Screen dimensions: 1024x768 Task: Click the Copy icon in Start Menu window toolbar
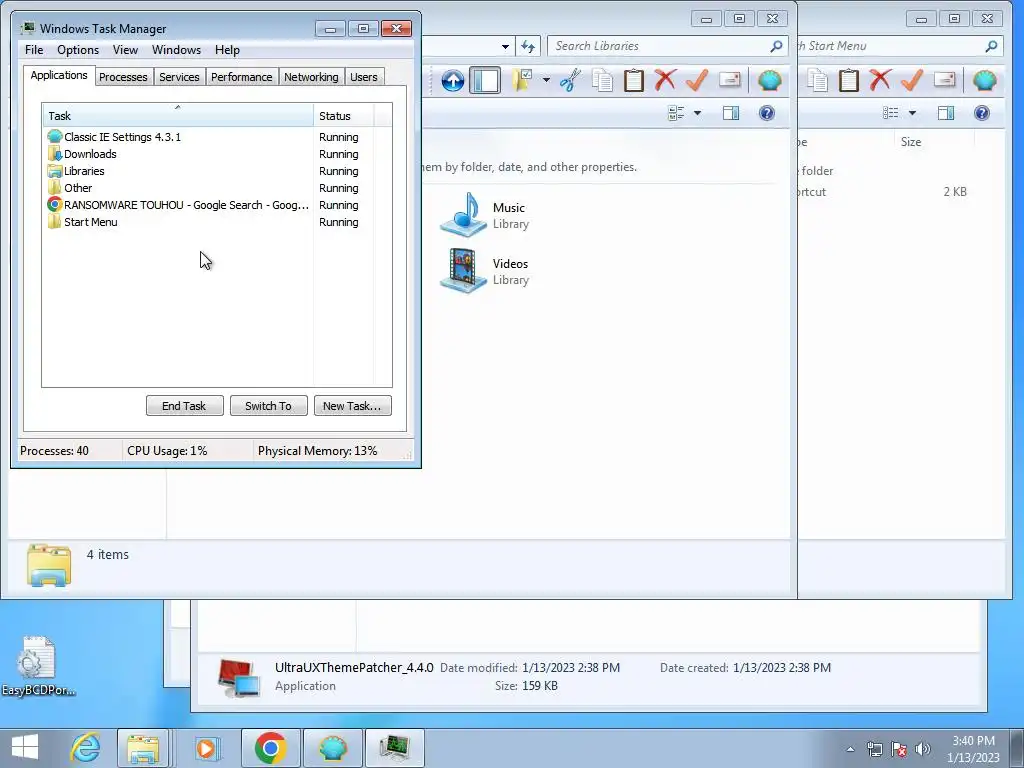click(817, 81)
